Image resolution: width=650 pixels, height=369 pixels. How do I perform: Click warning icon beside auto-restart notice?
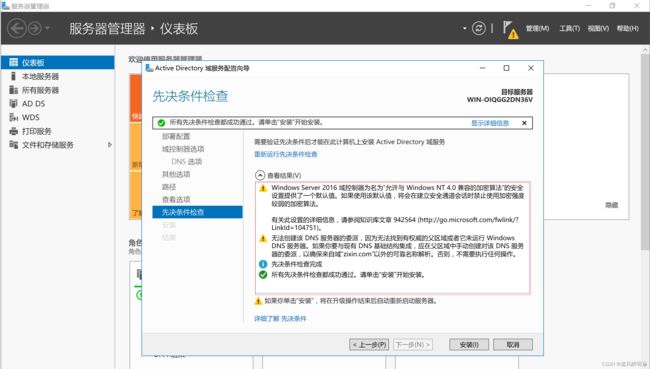(x=258, y=301)
